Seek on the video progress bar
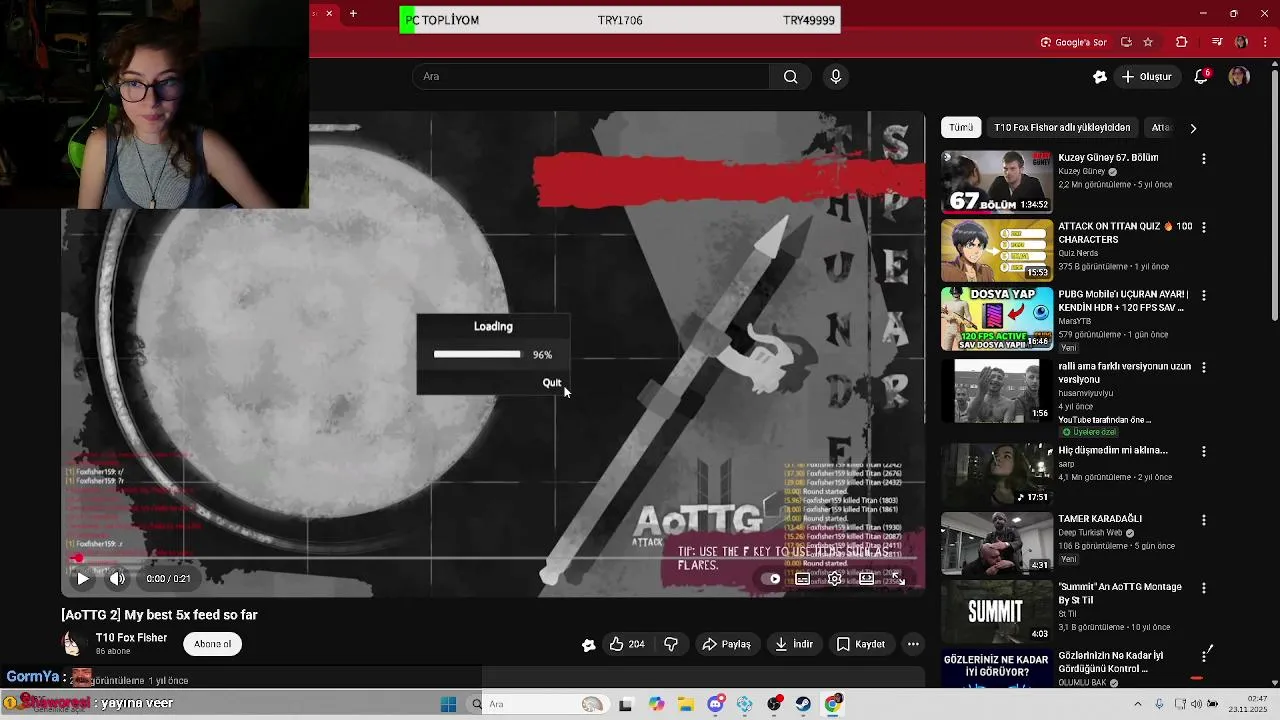This screenshot has height=720, width=1280. [x=492, y=558]
